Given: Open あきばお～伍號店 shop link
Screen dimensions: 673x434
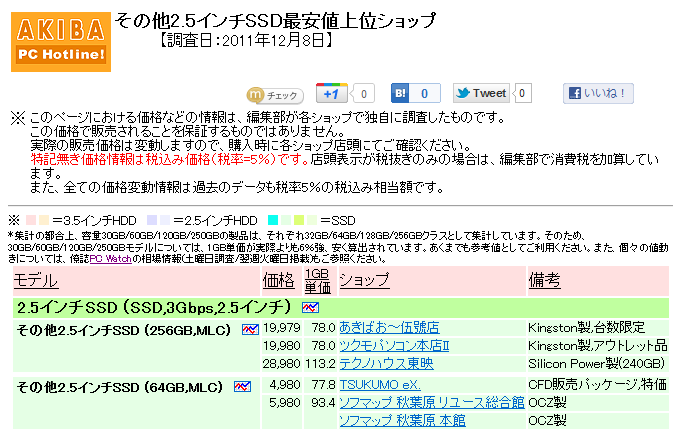Looking at the screenshot, I should [389, 328].
